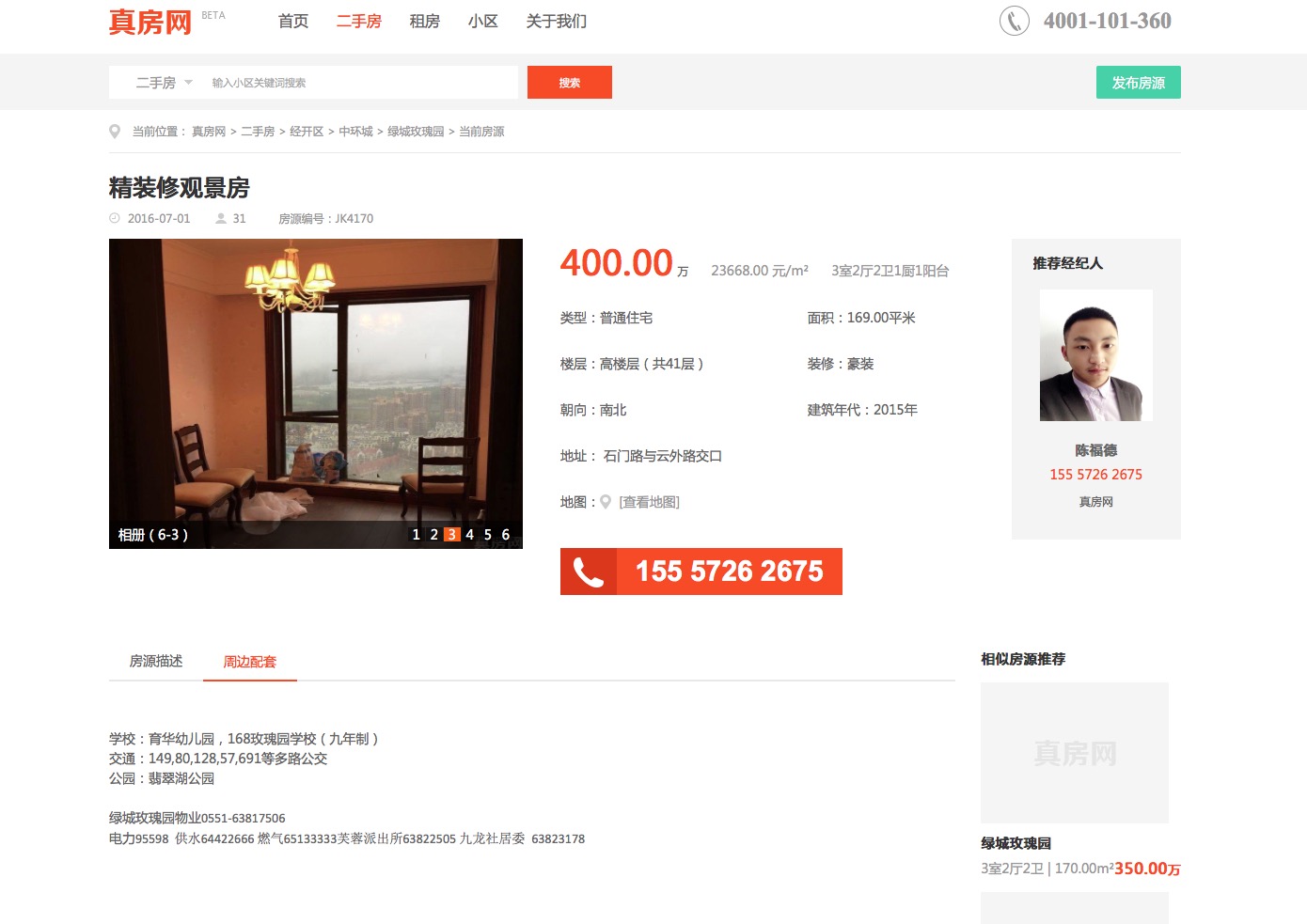The width and height of the screenshot is (1307, 924).
Task: Open the 查看地图 link
Action: (x=649, y=502)
